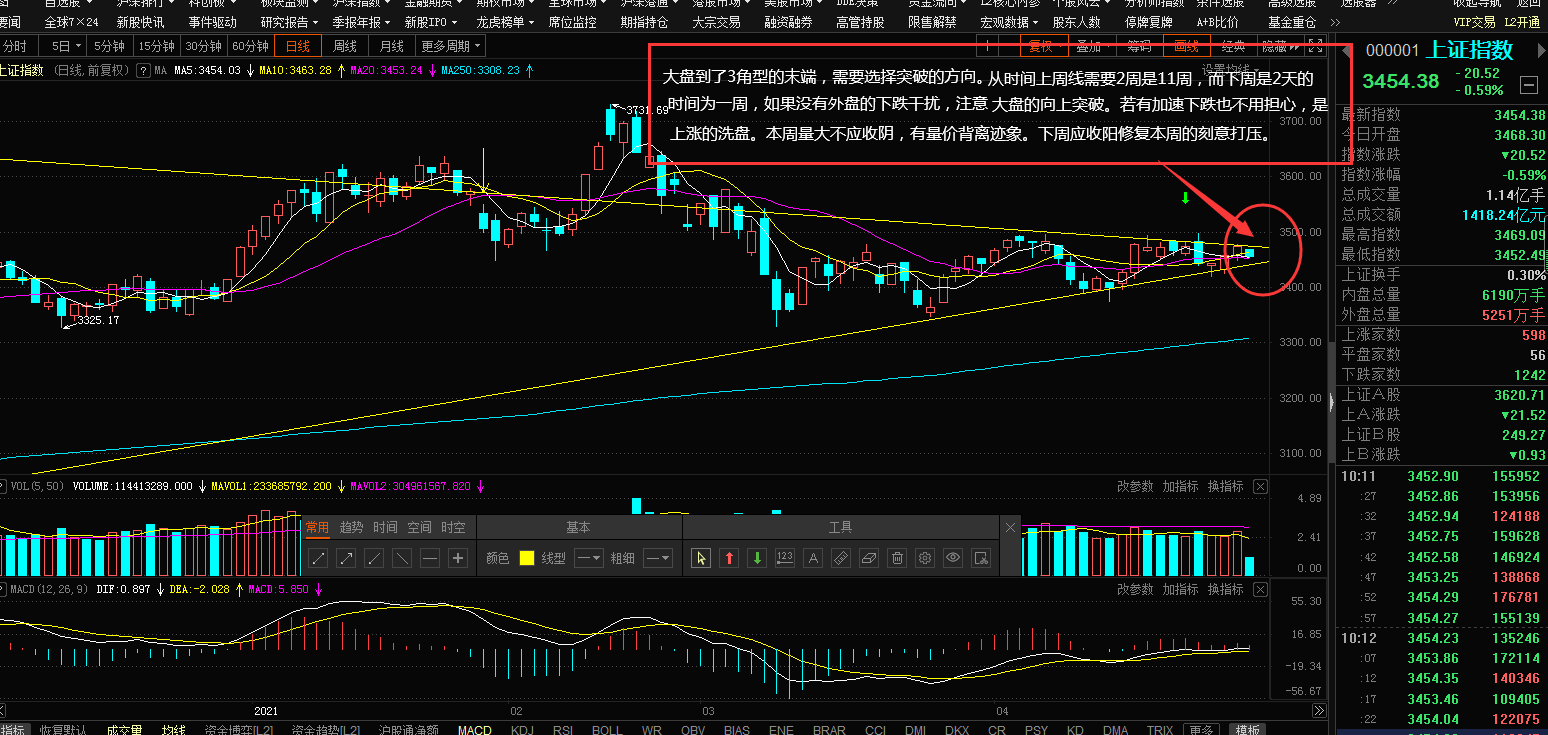Select the arrow line drawing tool

pyautogui.click(x=347, y=558)
